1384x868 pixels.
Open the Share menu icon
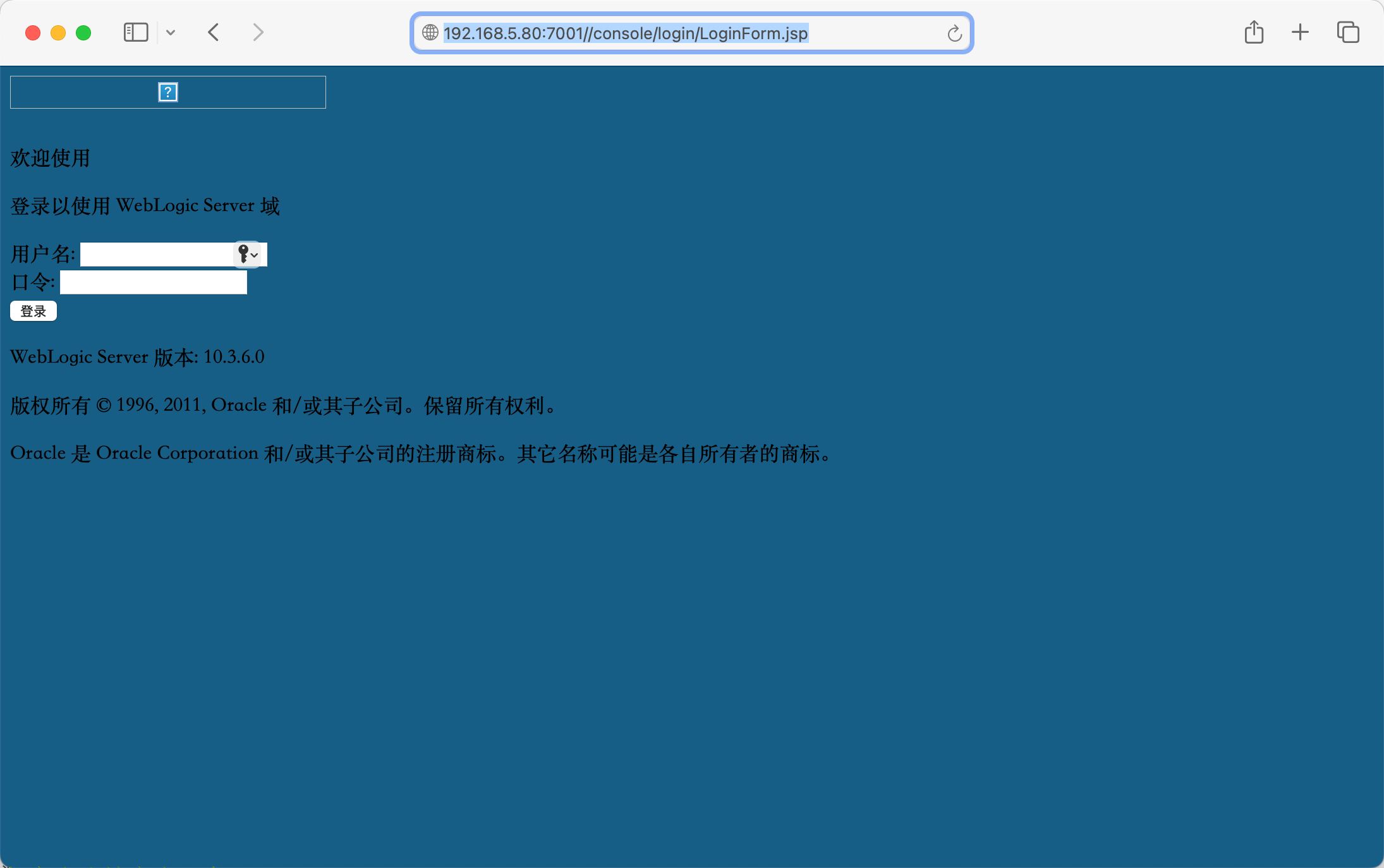pyautogui.click(x=1254, y=32)
